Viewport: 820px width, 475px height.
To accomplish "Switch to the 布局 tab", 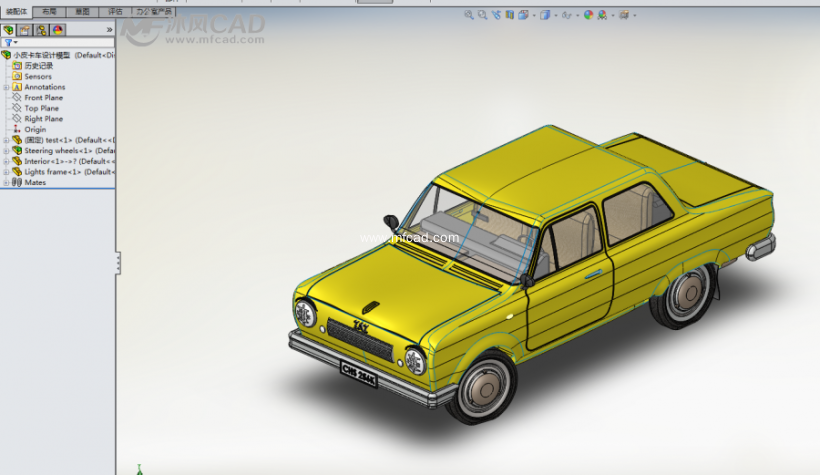I will (48, 11).
